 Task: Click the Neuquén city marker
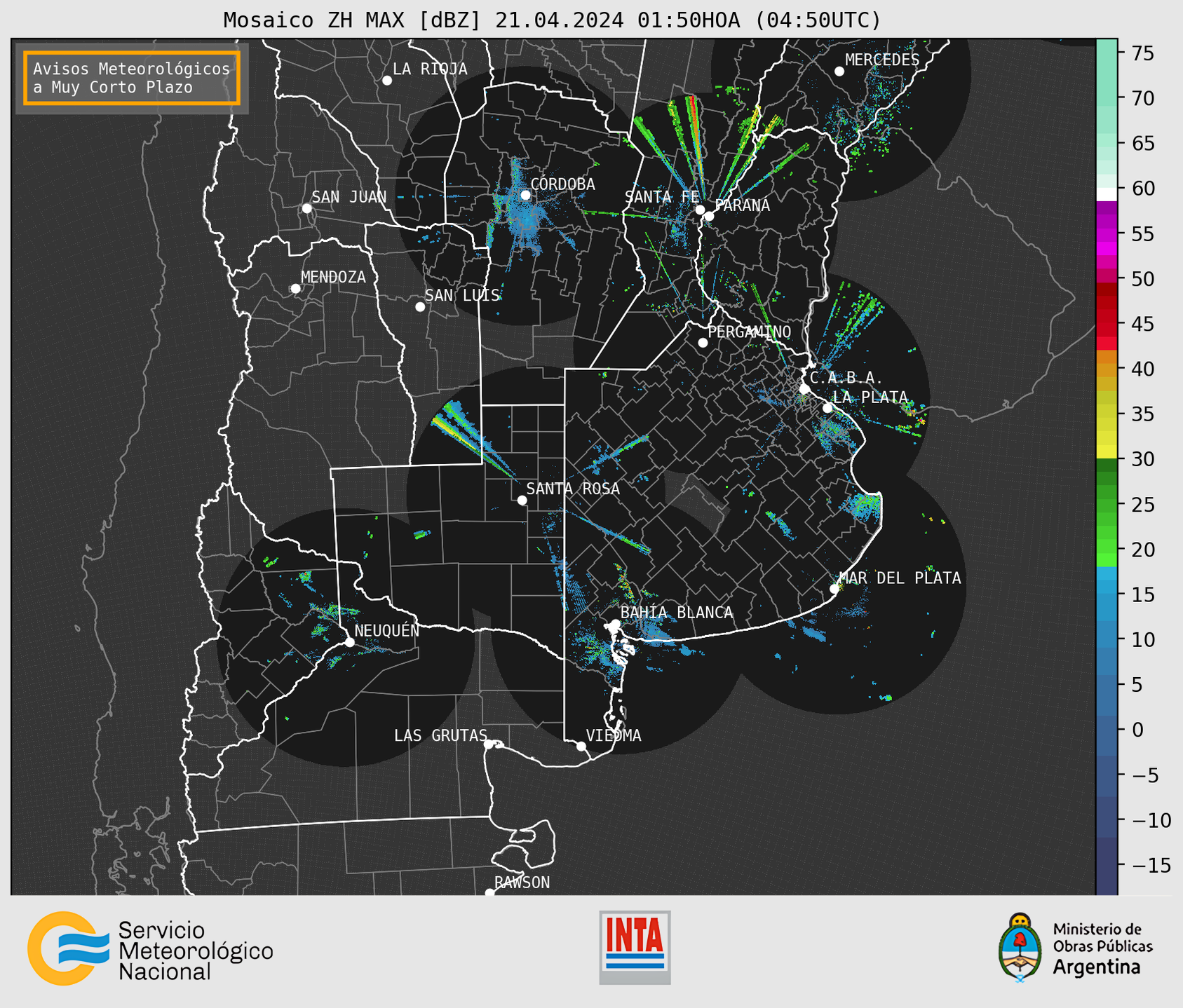coord(349,642)
